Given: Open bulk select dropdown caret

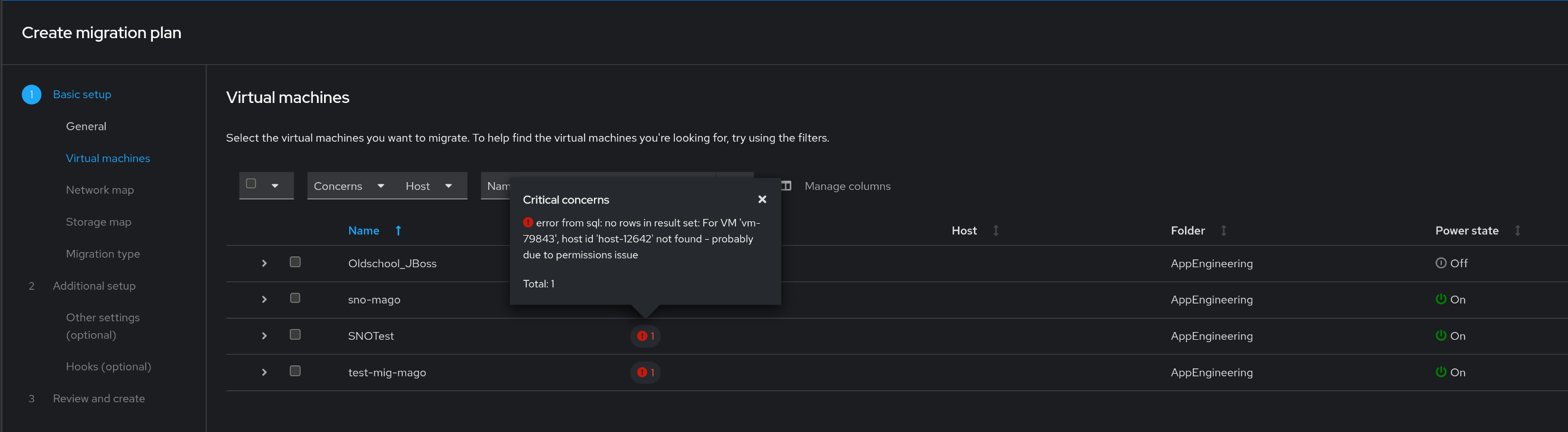Looking at the screenshot, I should click(x=275, y=186).
